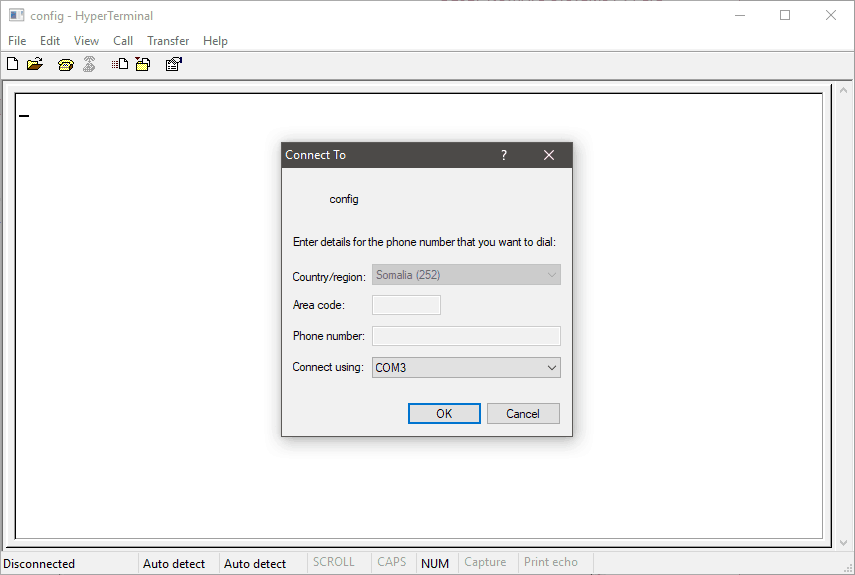Viewport: 855px width, 575px height.
Task: Click the Open folder toolbar icon
Action: coord(35,65)
